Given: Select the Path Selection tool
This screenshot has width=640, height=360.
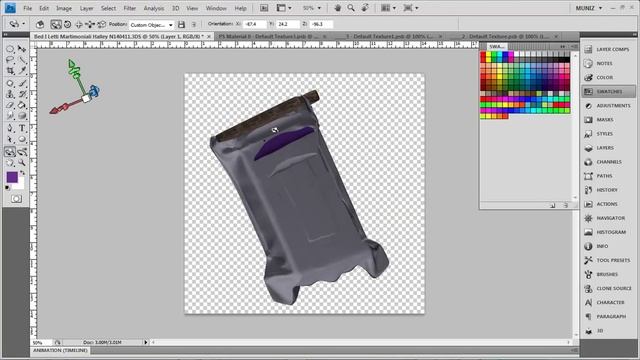Looking at the screenshot, I should (10, 140).
